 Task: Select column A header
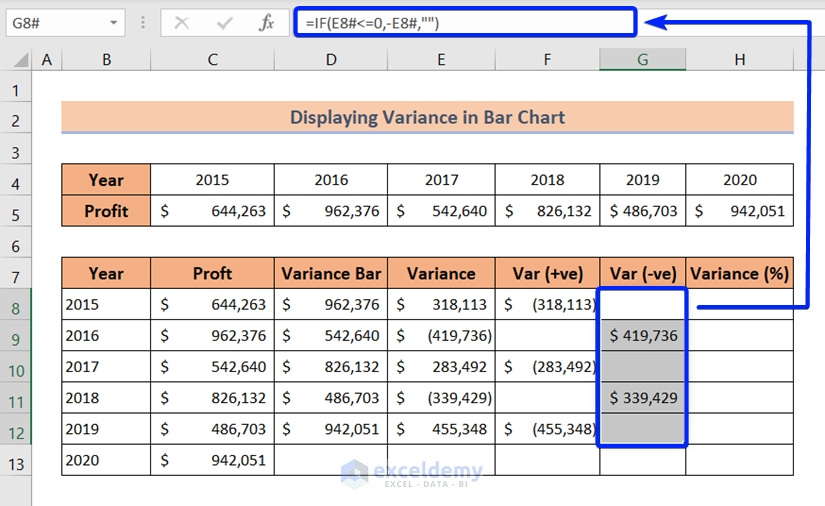coord(47,60)
